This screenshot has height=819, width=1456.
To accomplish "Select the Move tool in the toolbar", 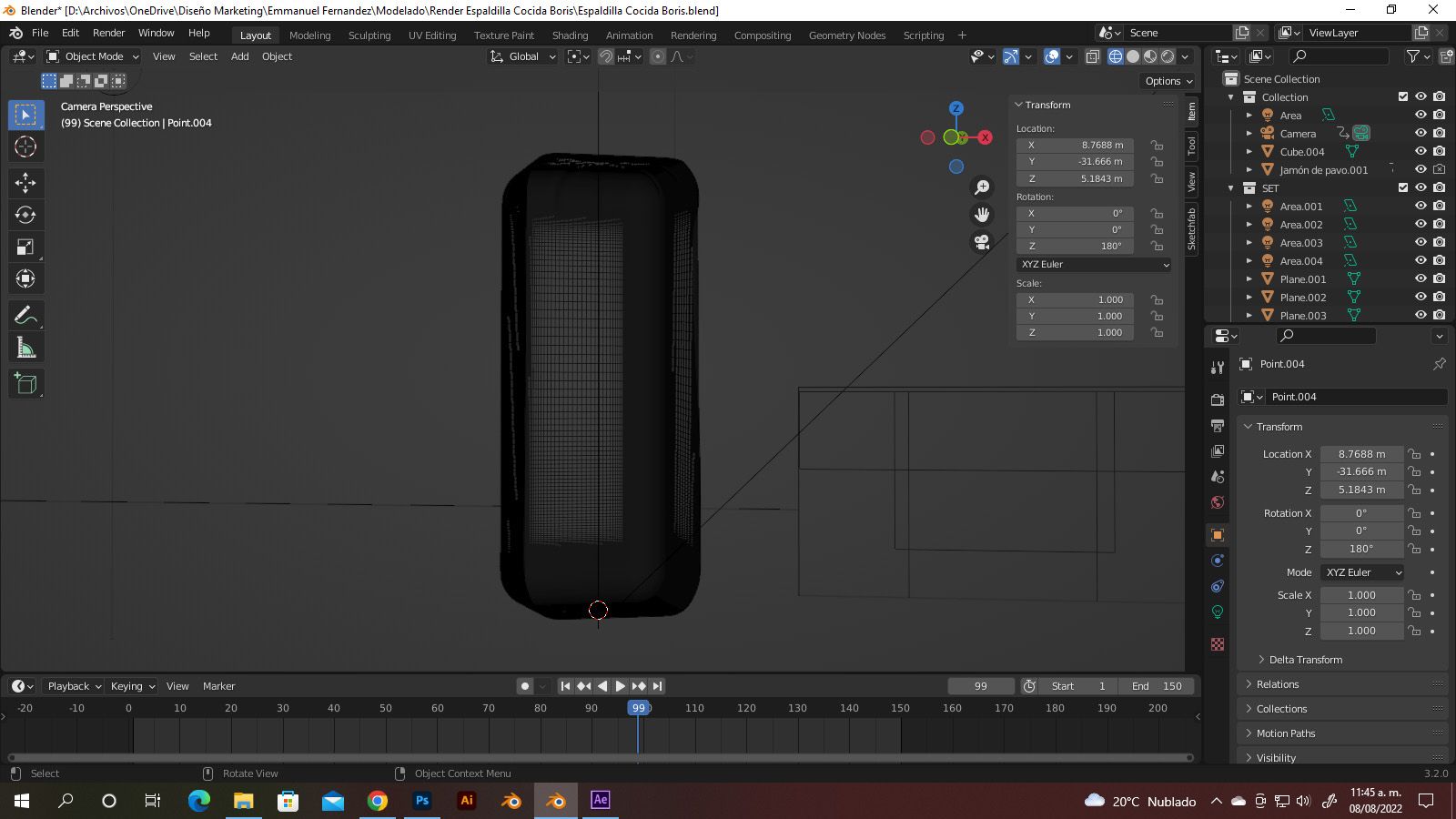I will click(x=25, y=183).
